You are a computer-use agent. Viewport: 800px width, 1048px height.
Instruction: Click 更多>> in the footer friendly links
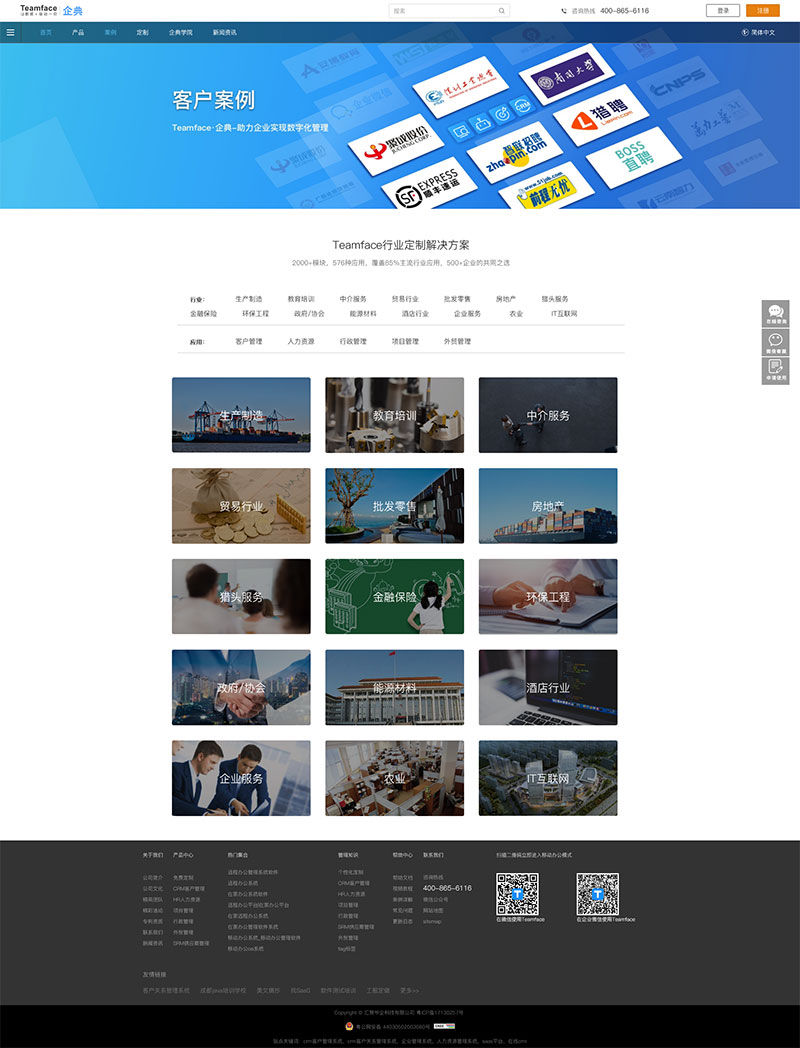coord(409,990)
